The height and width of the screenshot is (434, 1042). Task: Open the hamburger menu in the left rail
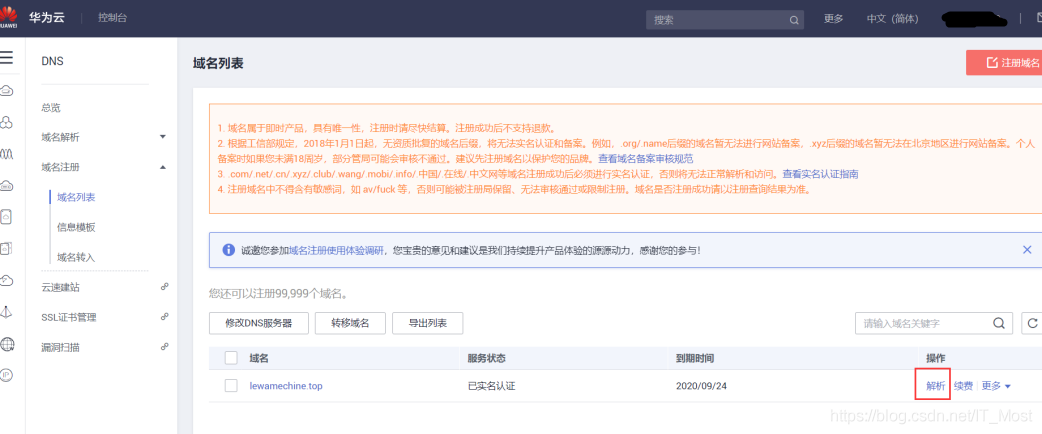coord(6,57)
